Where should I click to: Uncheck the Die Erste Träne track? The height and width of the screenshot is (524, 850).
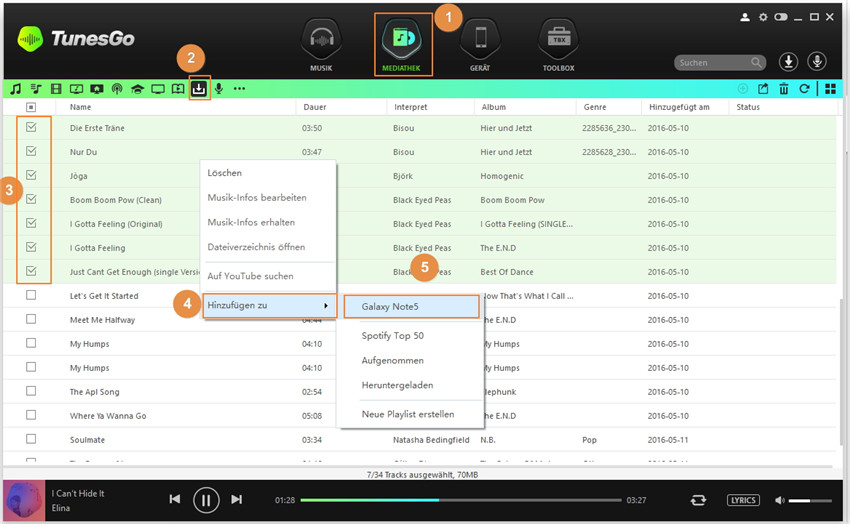[31, 127]
